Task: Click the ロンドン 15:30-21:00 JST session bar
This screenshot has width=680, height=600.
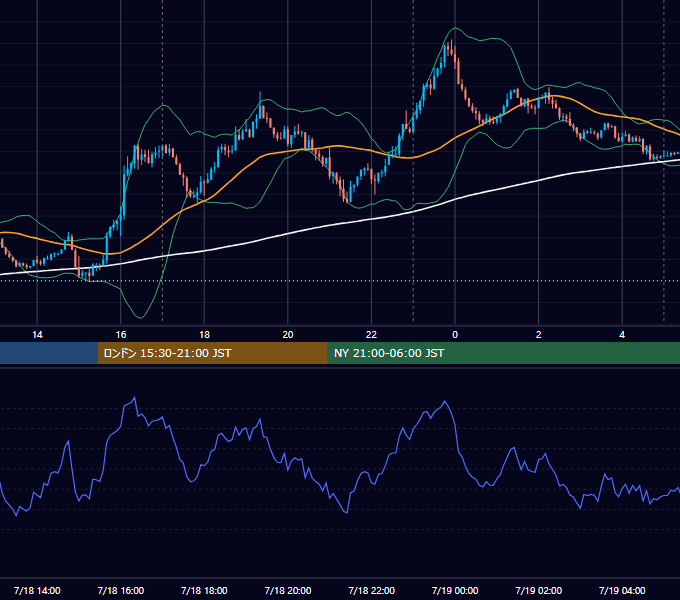Action: tap(212, 353)
